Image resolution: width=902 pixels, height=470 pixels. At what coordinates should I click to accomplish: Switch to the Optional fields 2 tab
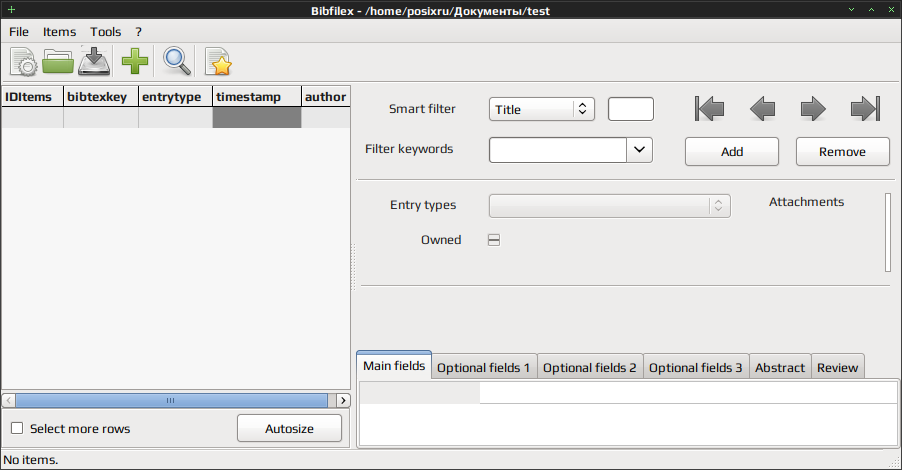coord(590,367)
